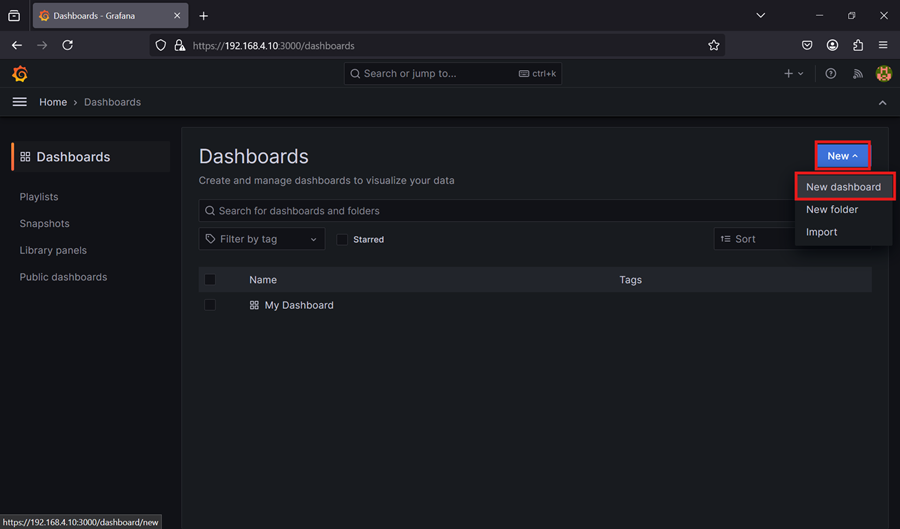Screen dimensions: 900x529
Task: Select New dashboard from the menu
Action: (x=843, y=187)
